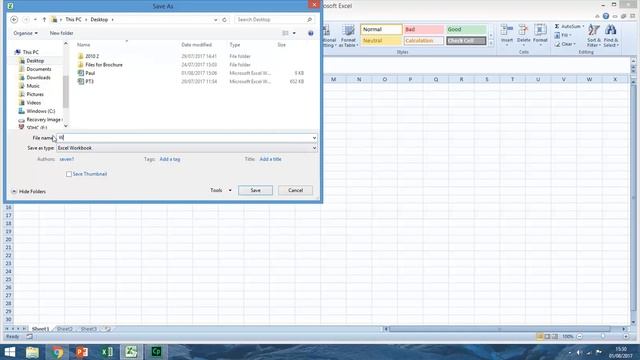Screen dimensions: 640x360
Task: Open Sort & Filter in Excel ribbon
Action: coord(594,36)
